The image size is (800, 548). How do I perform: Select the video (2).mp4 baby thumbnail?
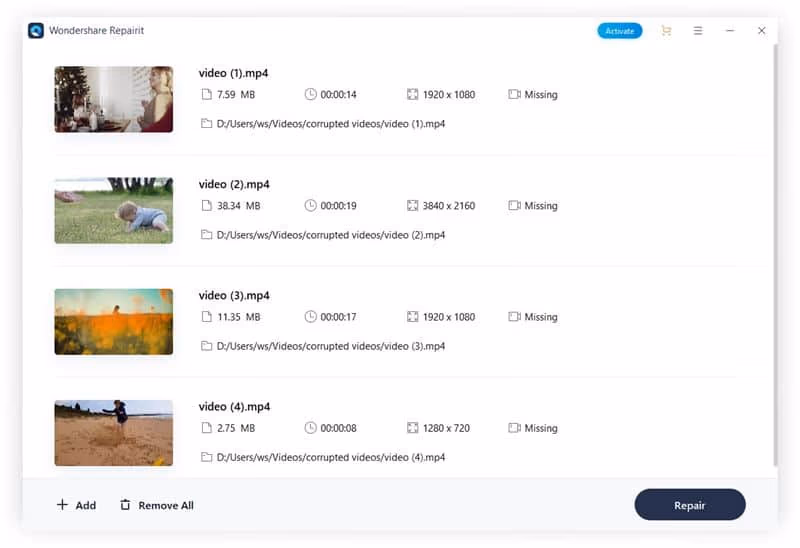click(113, 210)
